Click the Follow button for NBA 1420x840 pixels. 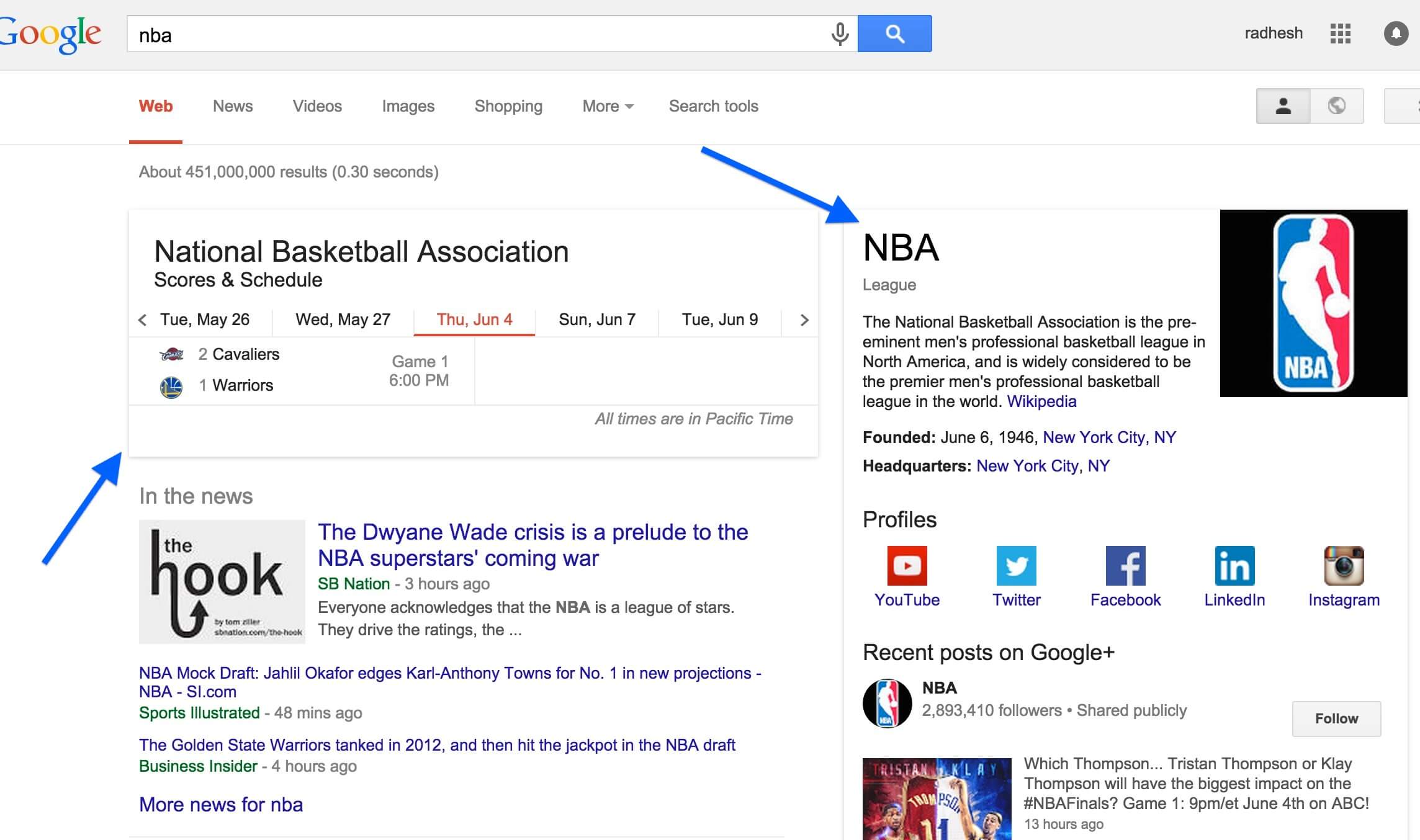1336,718
